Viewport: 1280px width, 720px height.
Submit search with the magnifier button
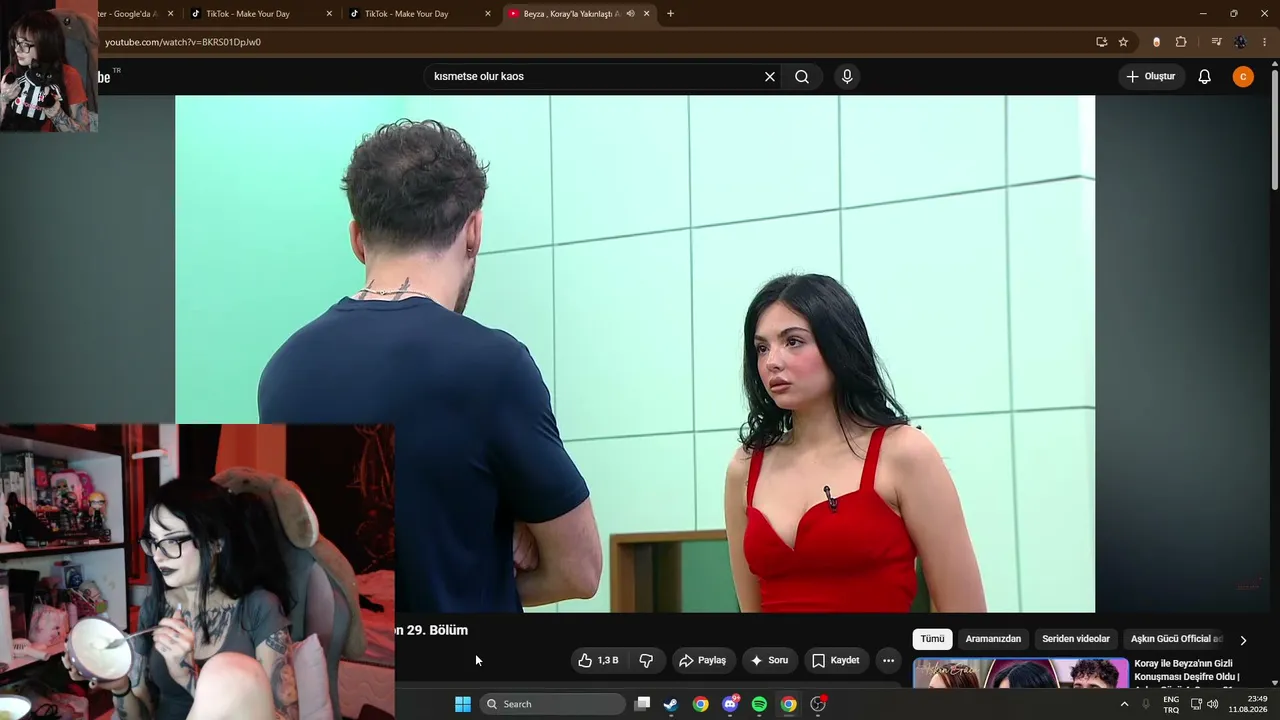click(802, 77)
